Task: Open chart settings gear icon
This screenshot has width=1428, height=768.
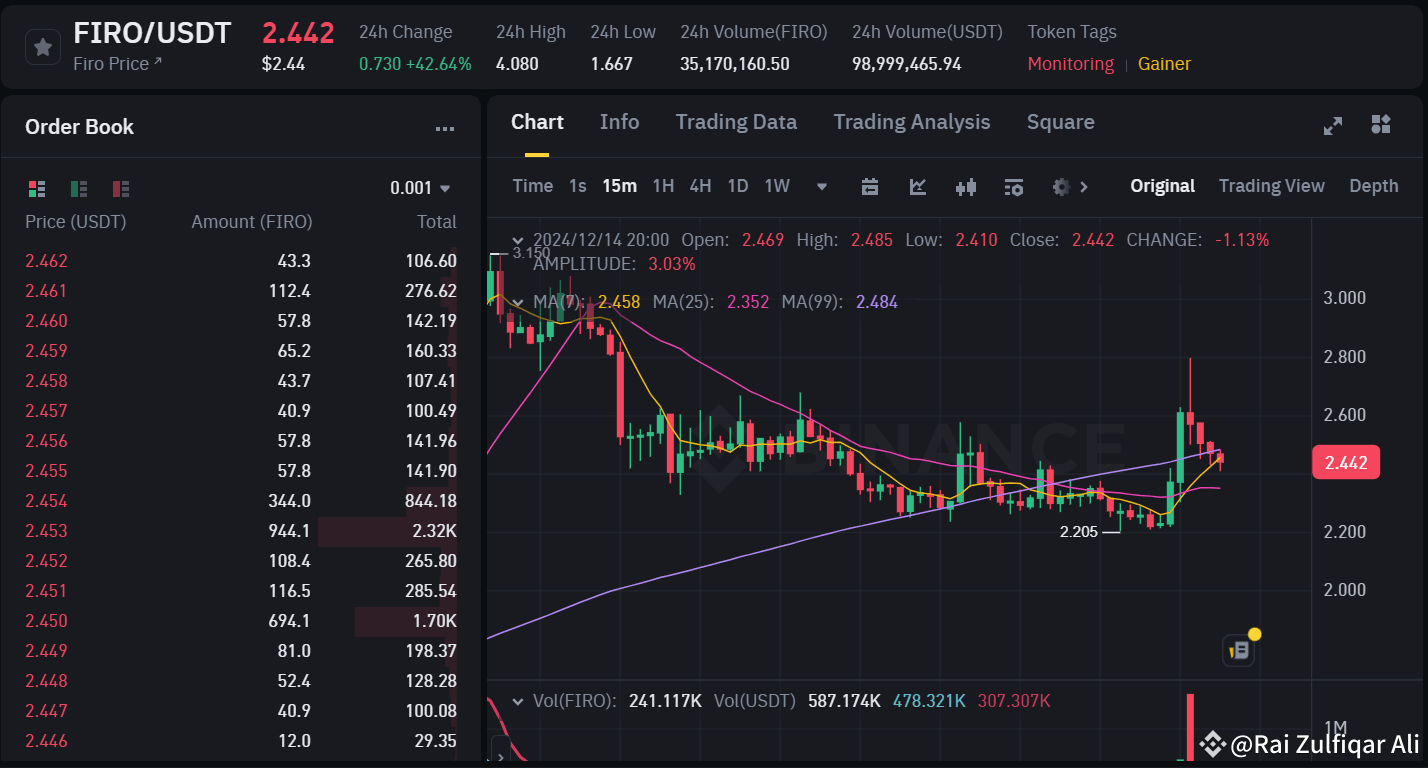Action: pyautogui.click(x=1062, y=186)
